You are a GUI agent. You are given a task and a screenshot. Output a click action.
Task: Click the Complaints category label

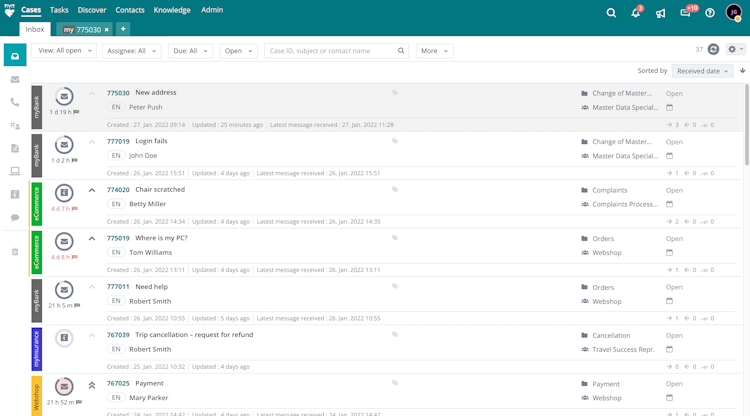(x=610, y=190)
